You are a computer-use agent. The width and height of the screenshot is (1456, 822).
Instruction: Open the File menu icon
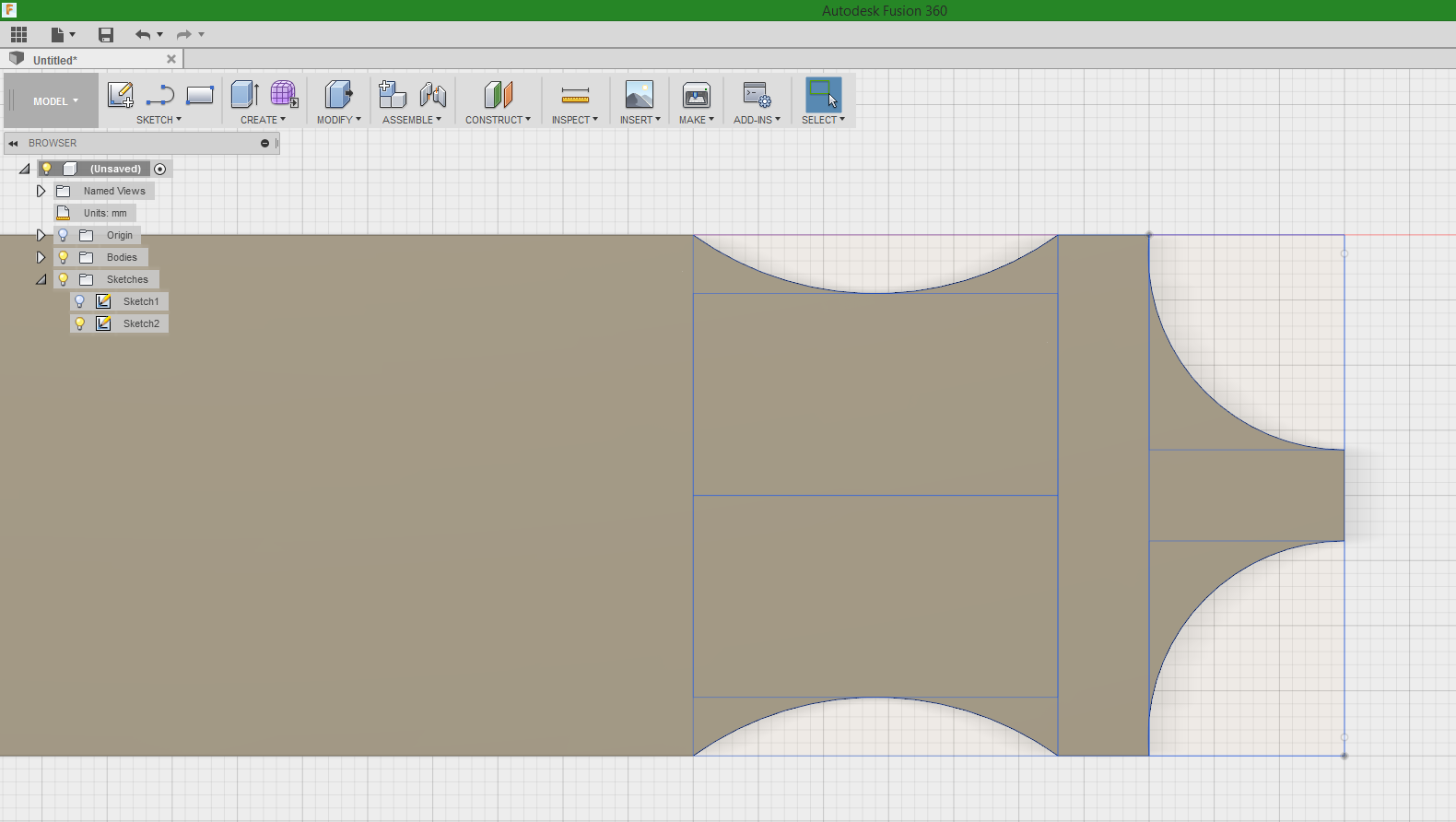(x=58, y=35)
